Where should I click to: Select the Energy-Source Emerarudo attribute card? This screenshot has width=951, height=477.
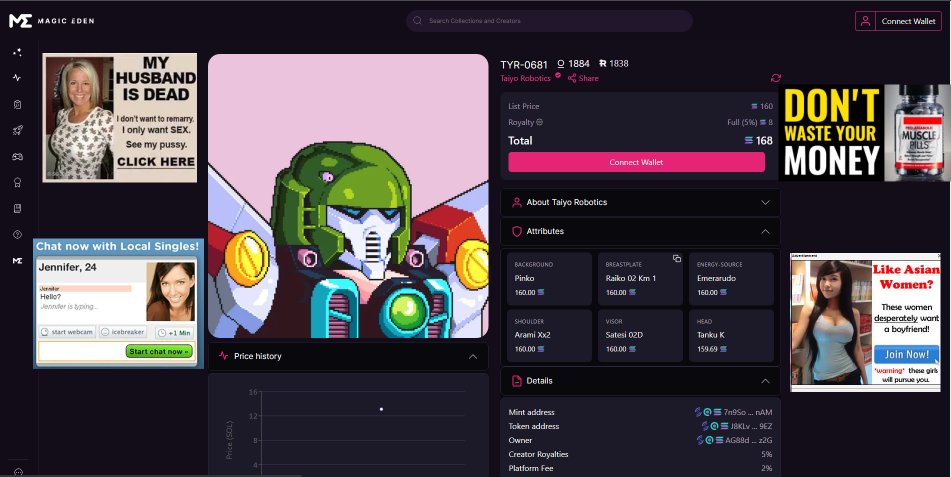point(731,279)
